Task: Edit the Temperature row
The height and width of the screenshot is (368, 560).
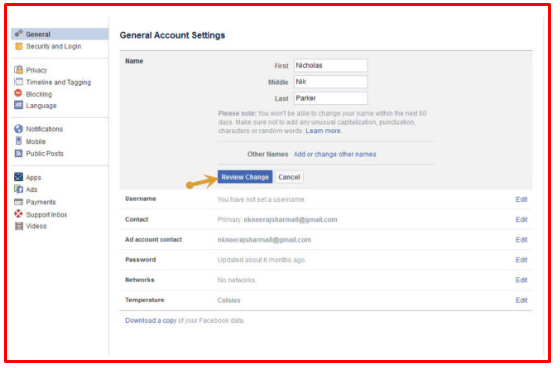Action: click(x=521, y=300)
